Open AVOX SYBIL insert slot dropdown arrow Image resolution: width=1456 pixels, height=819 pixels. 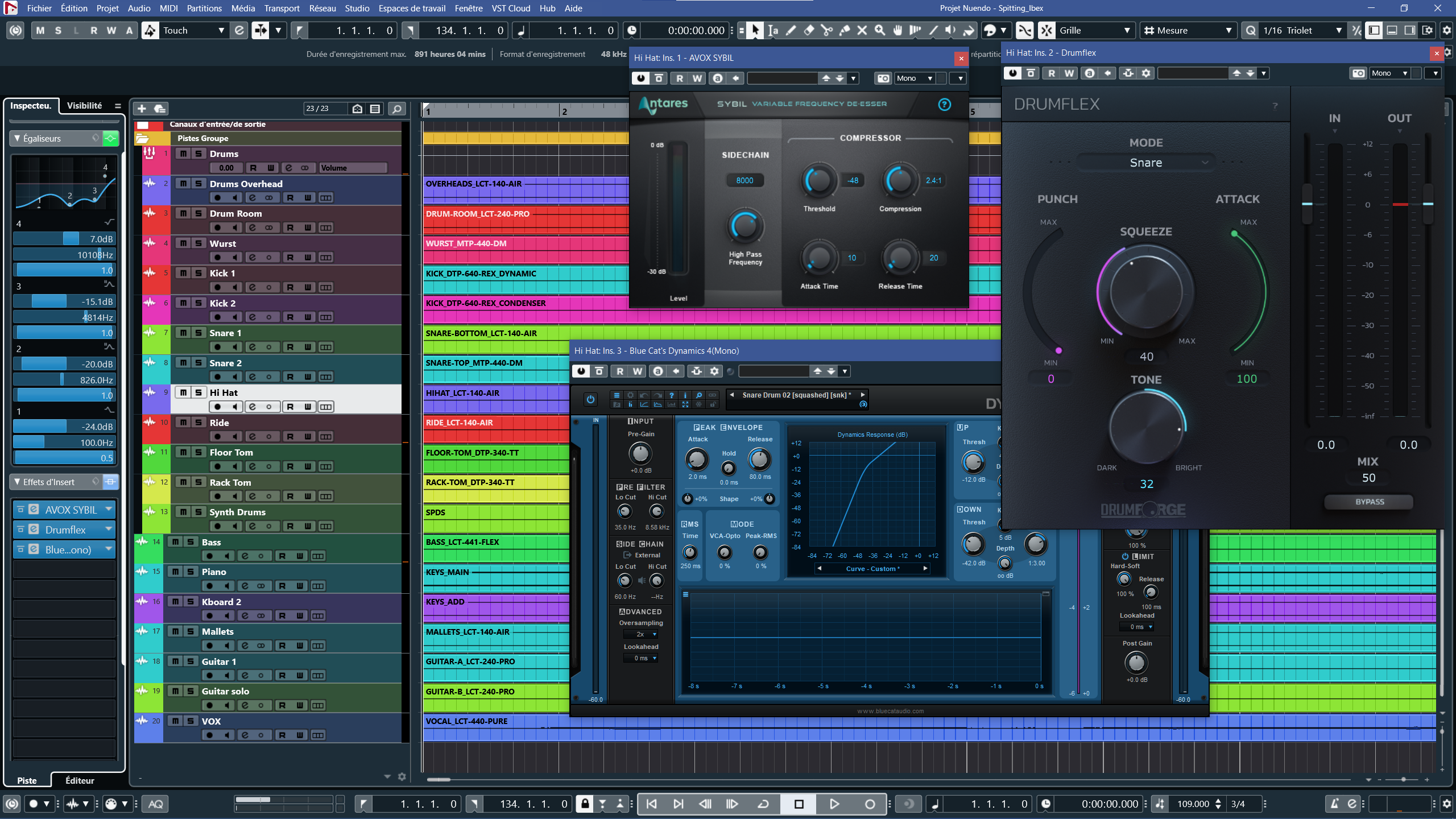(x=109, y=510)
